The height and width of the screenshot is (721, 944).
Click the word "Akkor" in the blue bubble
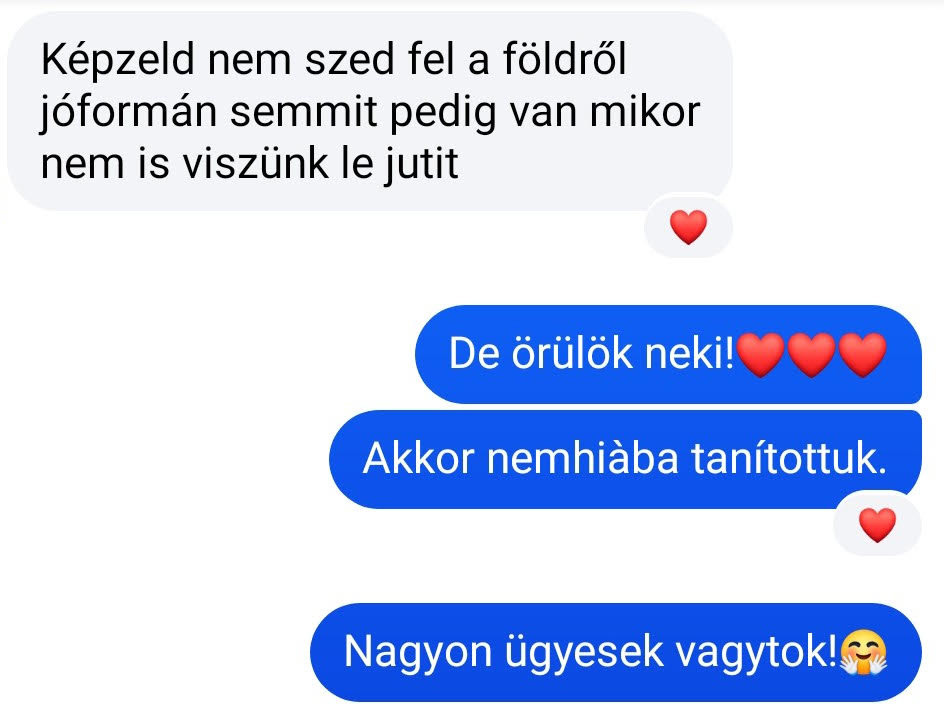point(418,459)
